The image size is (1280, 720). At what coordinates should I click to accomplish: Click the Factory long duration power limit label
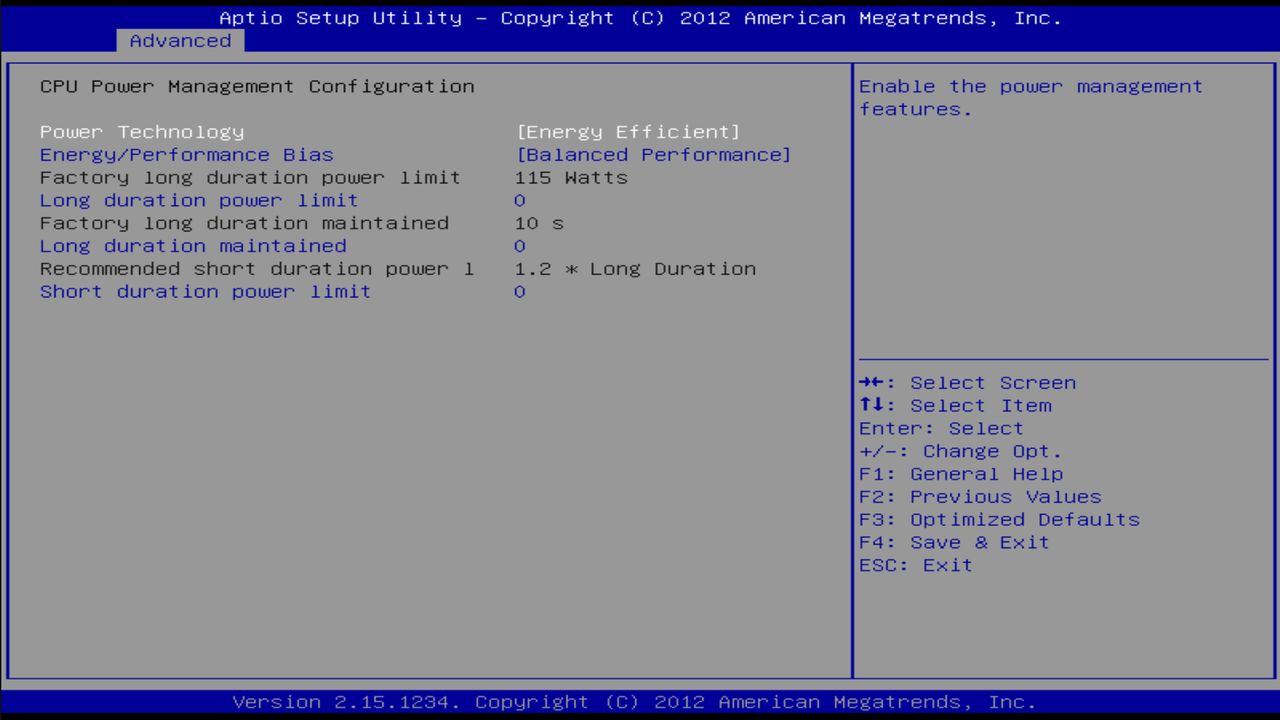coord(250,178)
